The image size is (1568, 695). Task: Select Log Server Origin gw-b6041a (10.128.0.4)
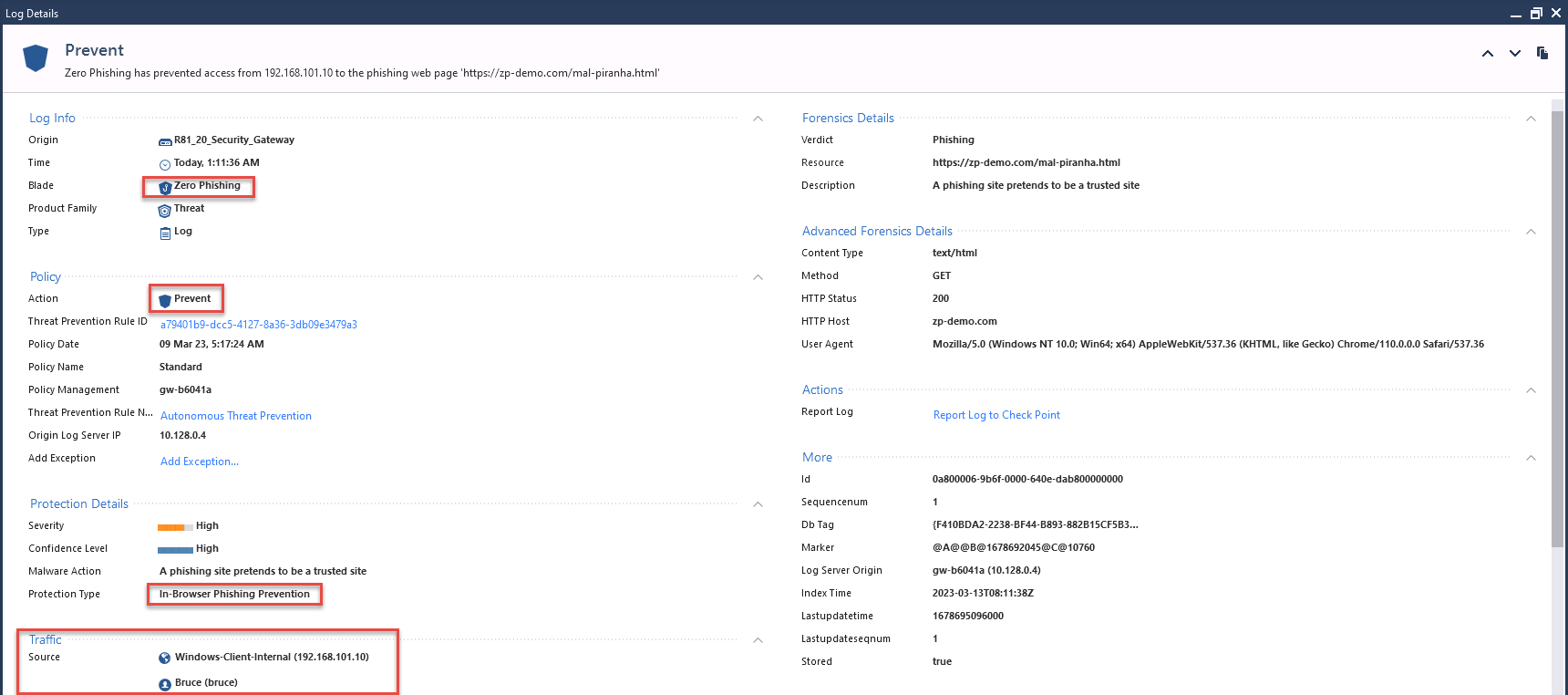tap(986, 570)
